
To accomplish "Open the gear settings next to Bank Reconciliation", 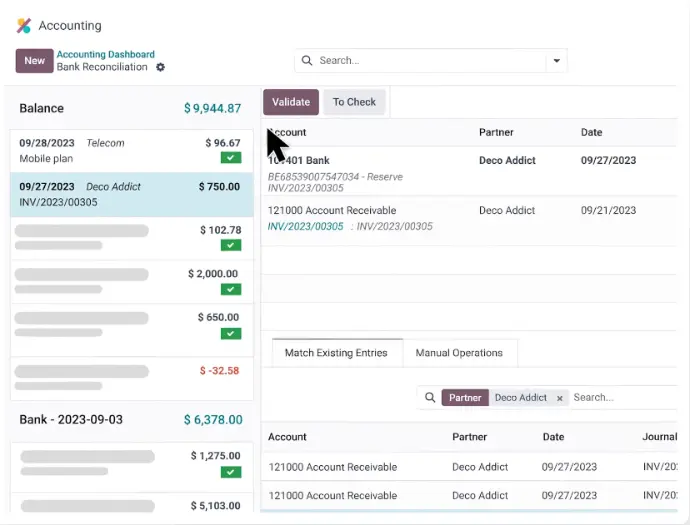I will coord(160,68).
